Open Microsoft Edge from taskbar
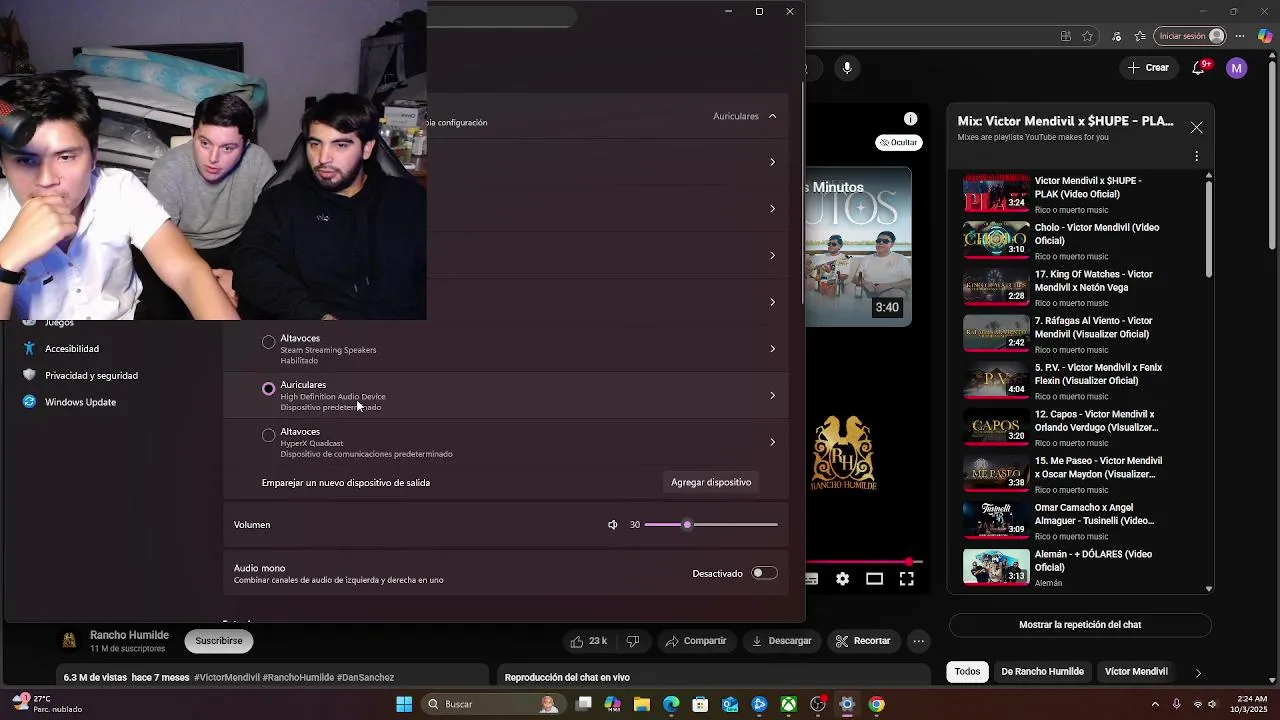Screen dimensions: 1280x720 671,704
